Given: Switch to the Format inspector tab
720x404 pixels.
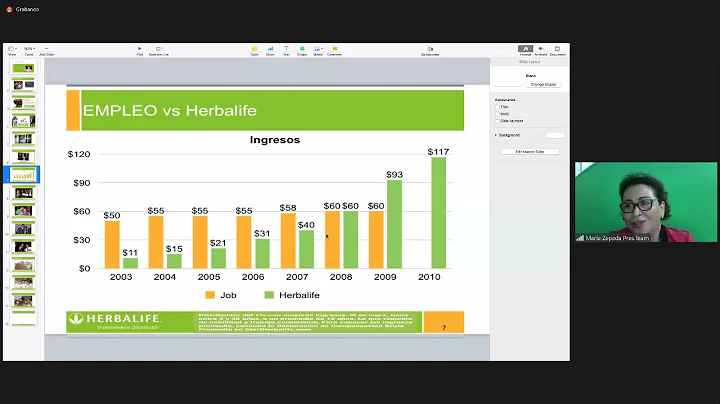Looking at the screenshot, I should [525, 49].
